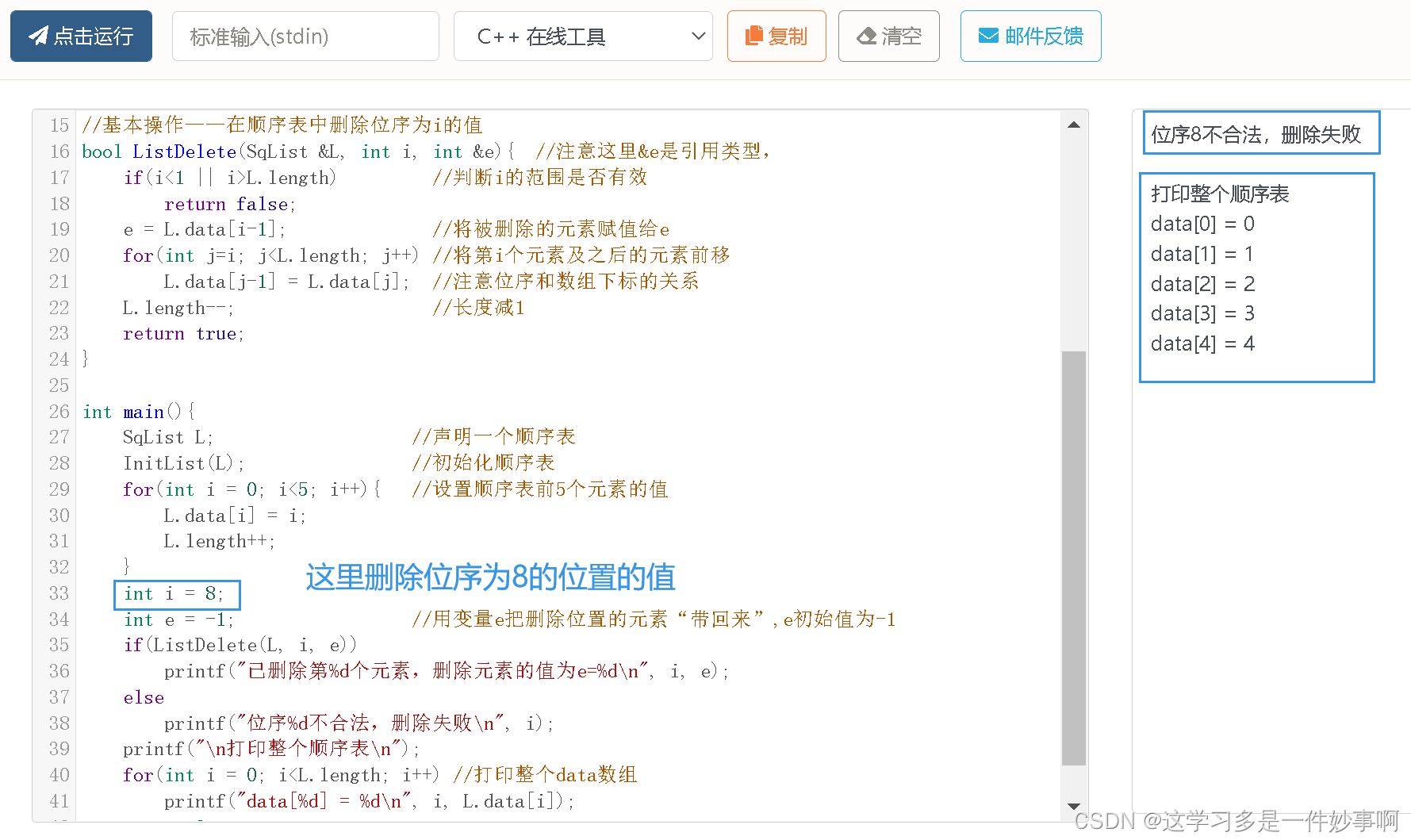The image size is (1411, 840).
Task: Click the paper-plane icon in the run button
Action: pyautogui.click(x=38, y=36)
